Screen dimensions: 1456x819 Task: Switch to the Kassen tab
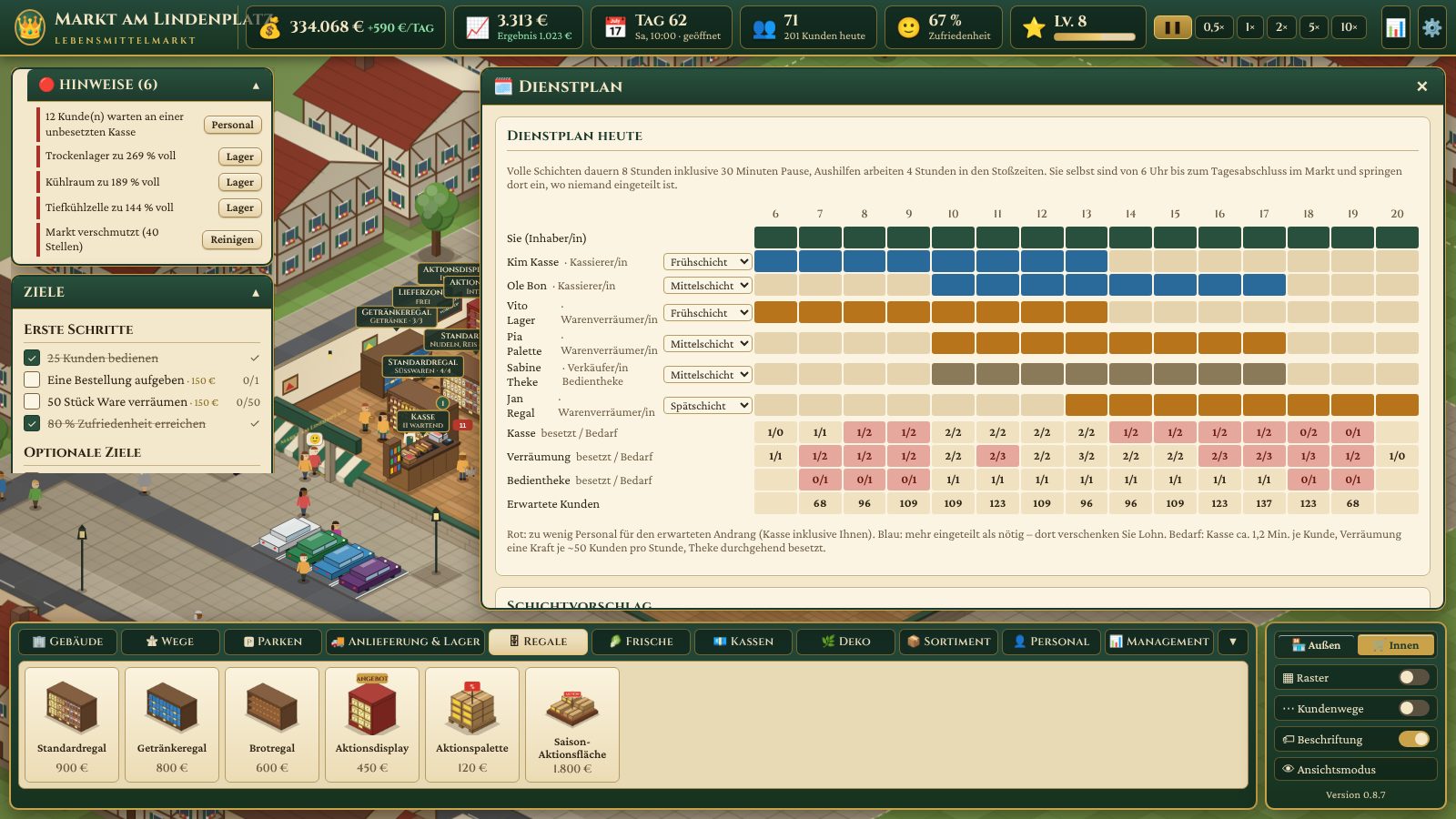click(743, 642)
